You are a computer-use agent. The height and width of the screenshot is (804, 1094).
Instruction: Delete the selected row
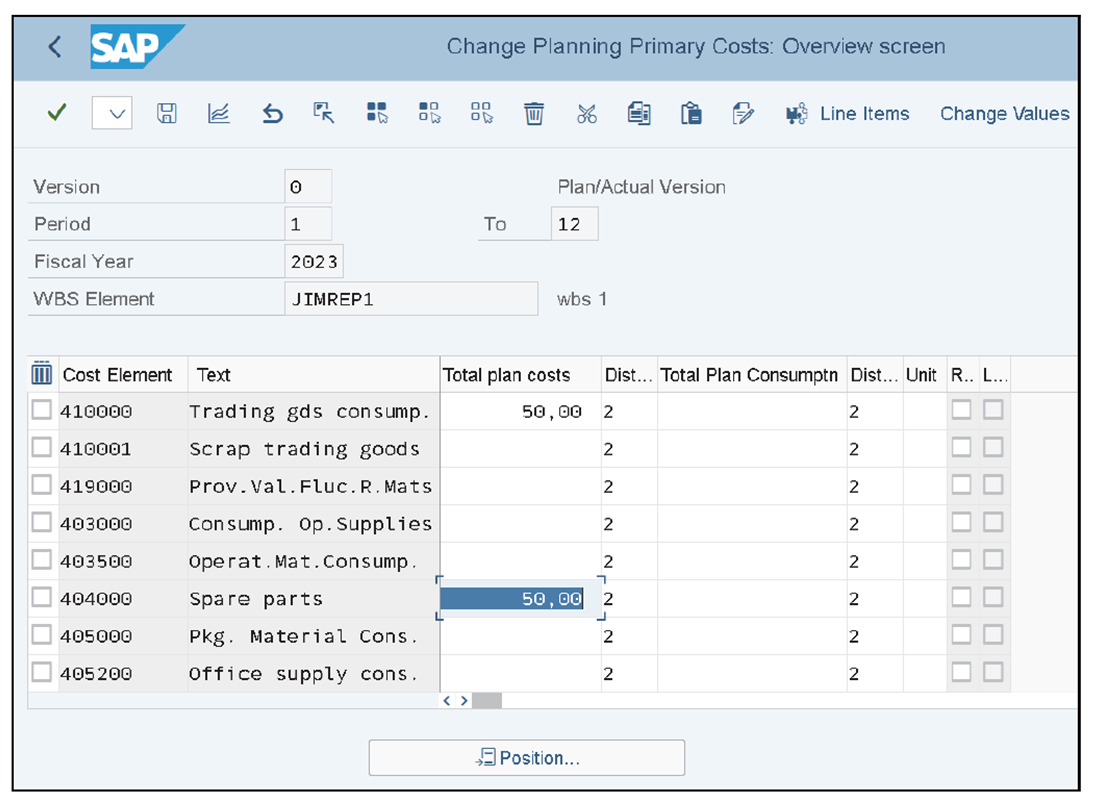click(534, 113)
